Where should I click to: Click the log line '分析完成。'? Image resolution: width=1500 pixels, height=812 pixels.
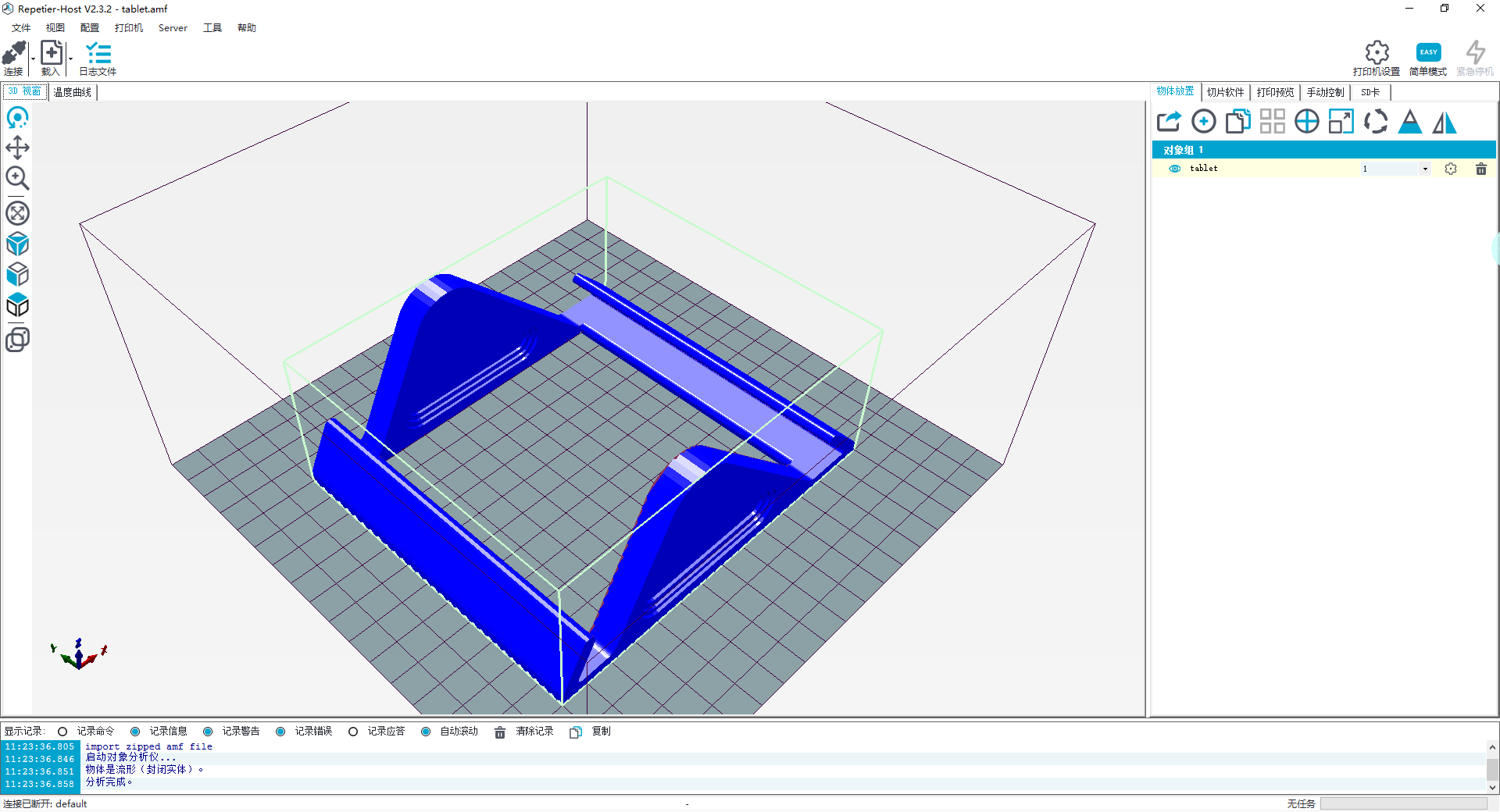tap(109, 782)
